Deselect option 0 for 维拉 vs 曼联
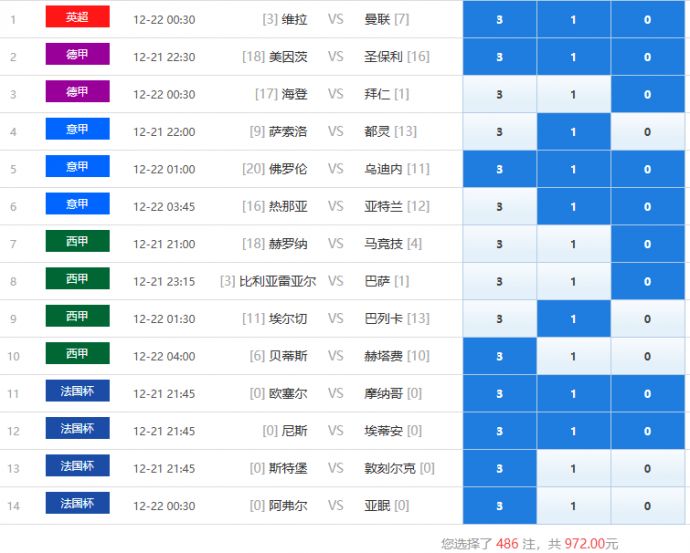The image size is (690, 553). click(647, 20)
